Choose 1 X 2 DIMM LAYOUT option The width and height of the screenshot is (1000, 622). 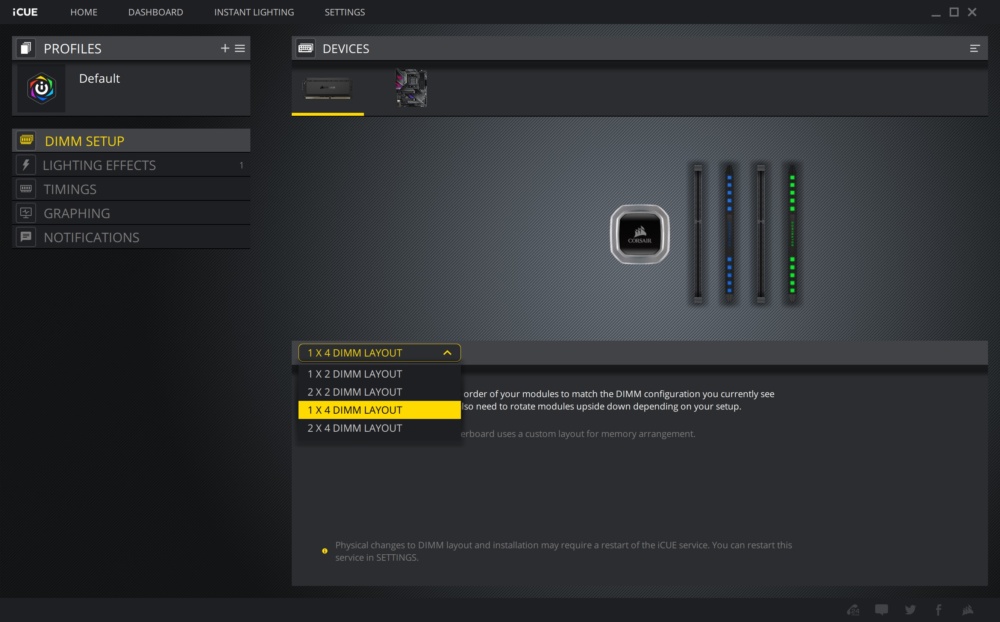(x=379, y=374)
